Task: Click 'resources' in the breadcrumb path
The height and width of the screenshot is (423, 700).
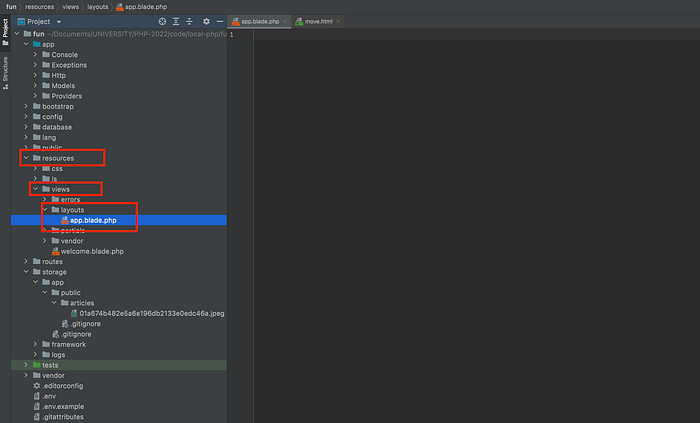Action: coord(39,7)
